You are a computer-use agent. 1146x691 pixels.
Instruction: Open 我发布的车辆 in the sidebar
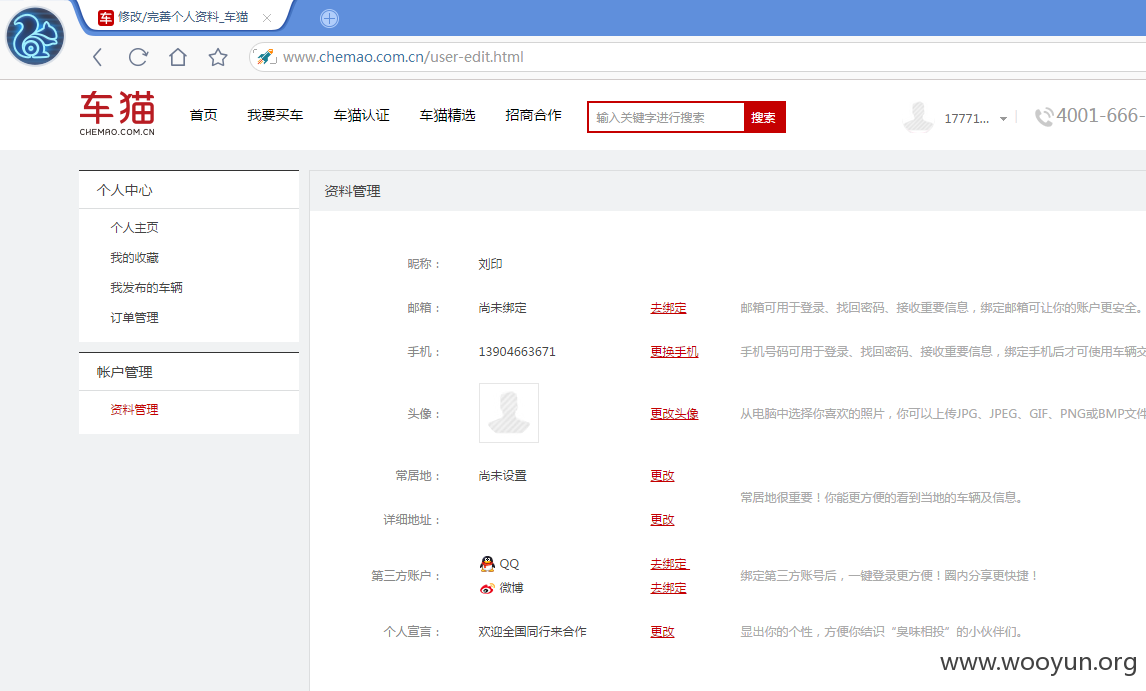(146, 287)
